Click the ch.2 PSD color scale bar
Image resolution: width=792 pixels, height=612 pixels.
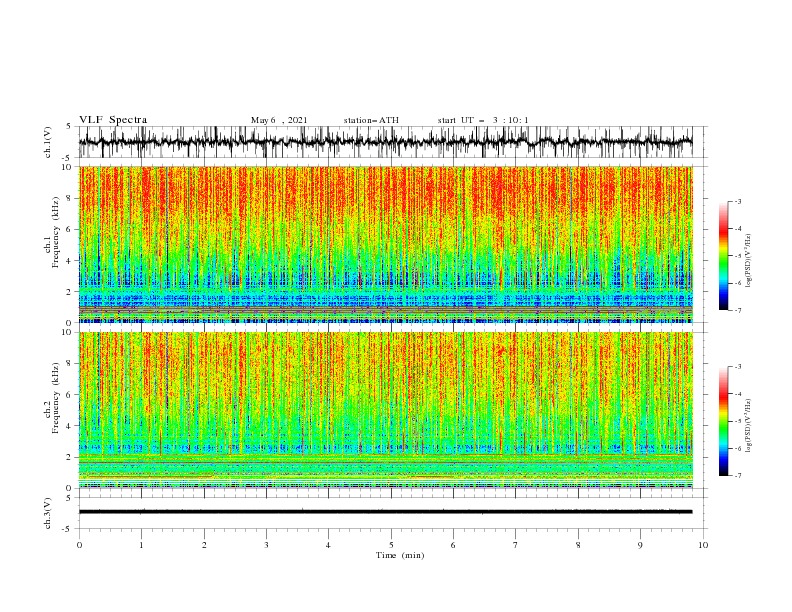(x=723, y=421)
